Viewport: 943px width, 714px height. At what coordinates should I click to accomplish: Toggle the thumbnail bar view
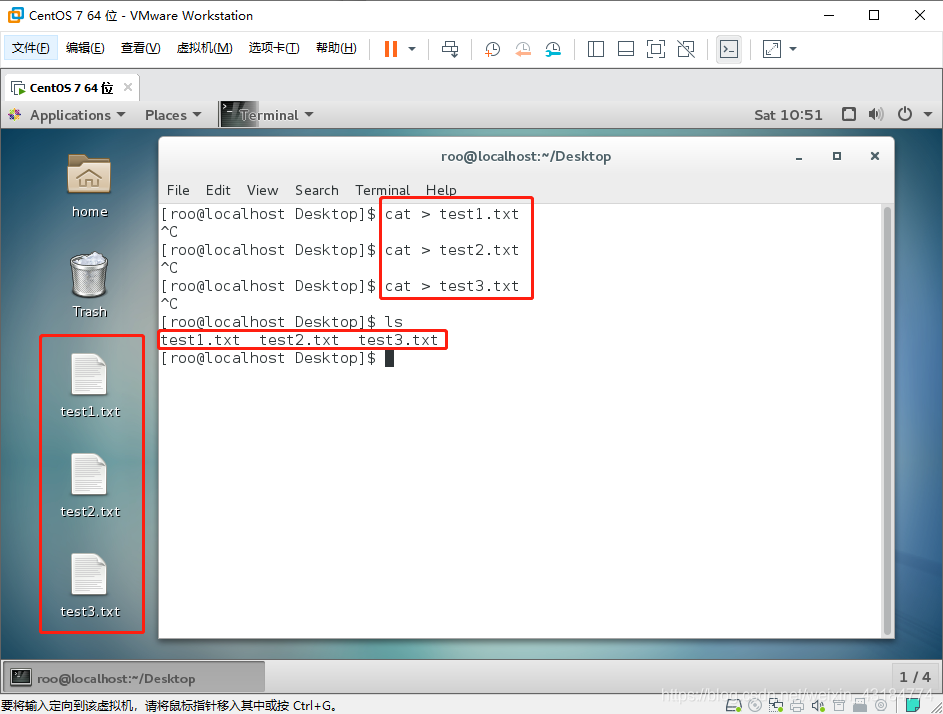pyautogui.click(x=625, y=48)
